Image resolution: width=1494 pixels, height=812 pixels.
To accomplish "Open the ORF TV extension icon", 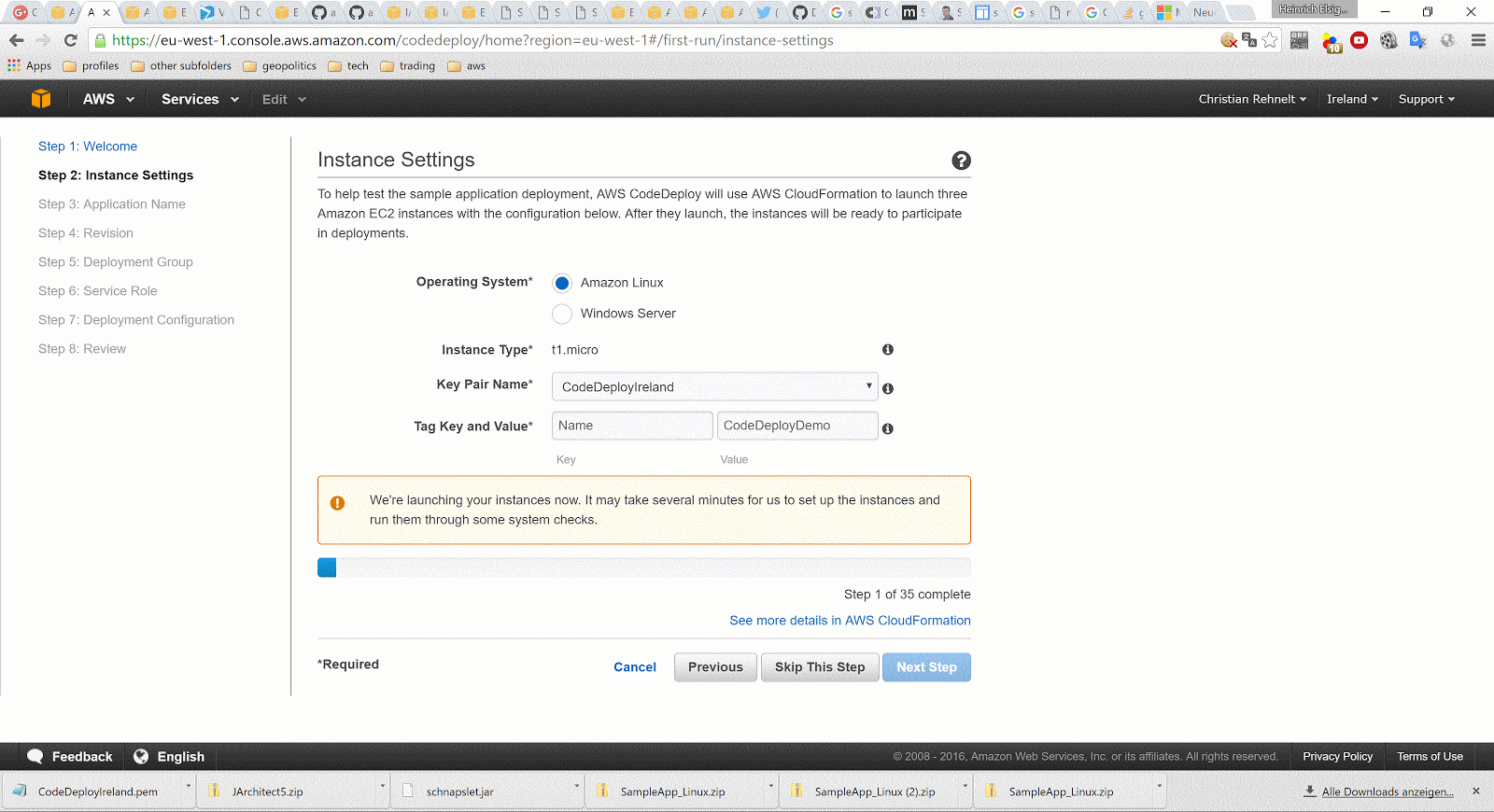I will coord(1300,40).
